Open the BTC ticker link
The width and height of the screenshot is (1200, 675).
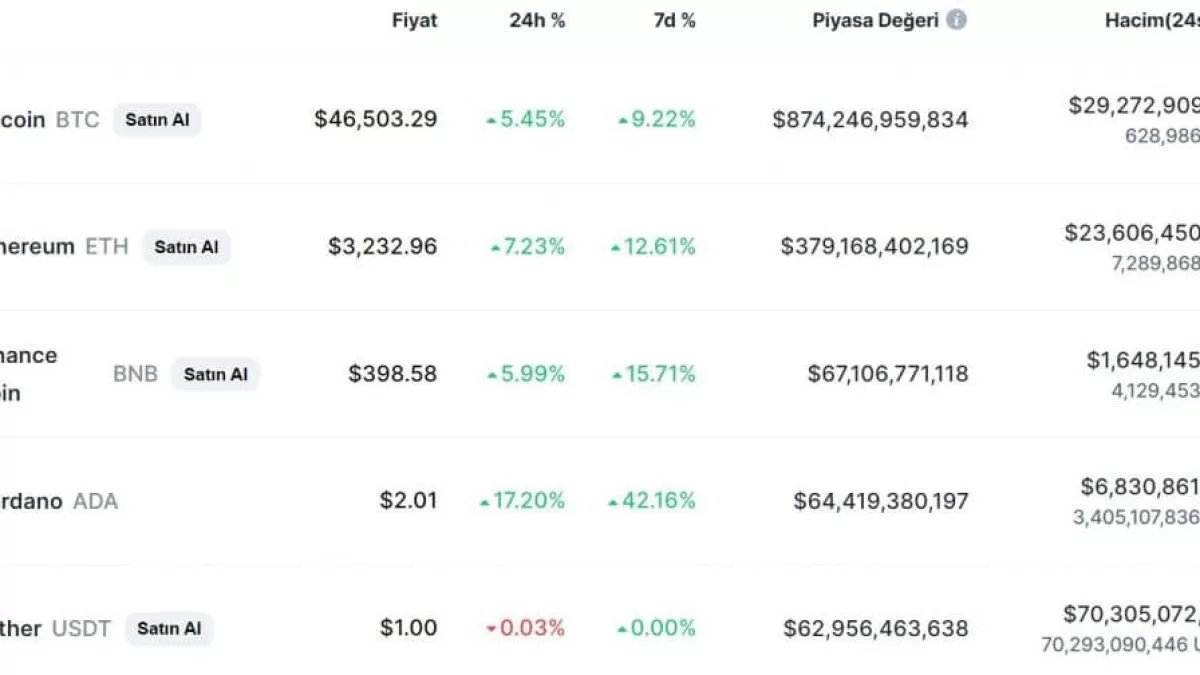tap(78, 120)
